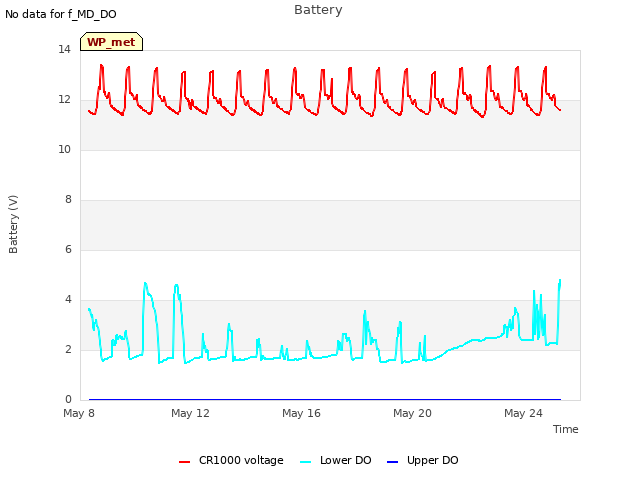Click the 14 y-axis tick label
This screenshot has width=640, height=480.
point(64,50)
